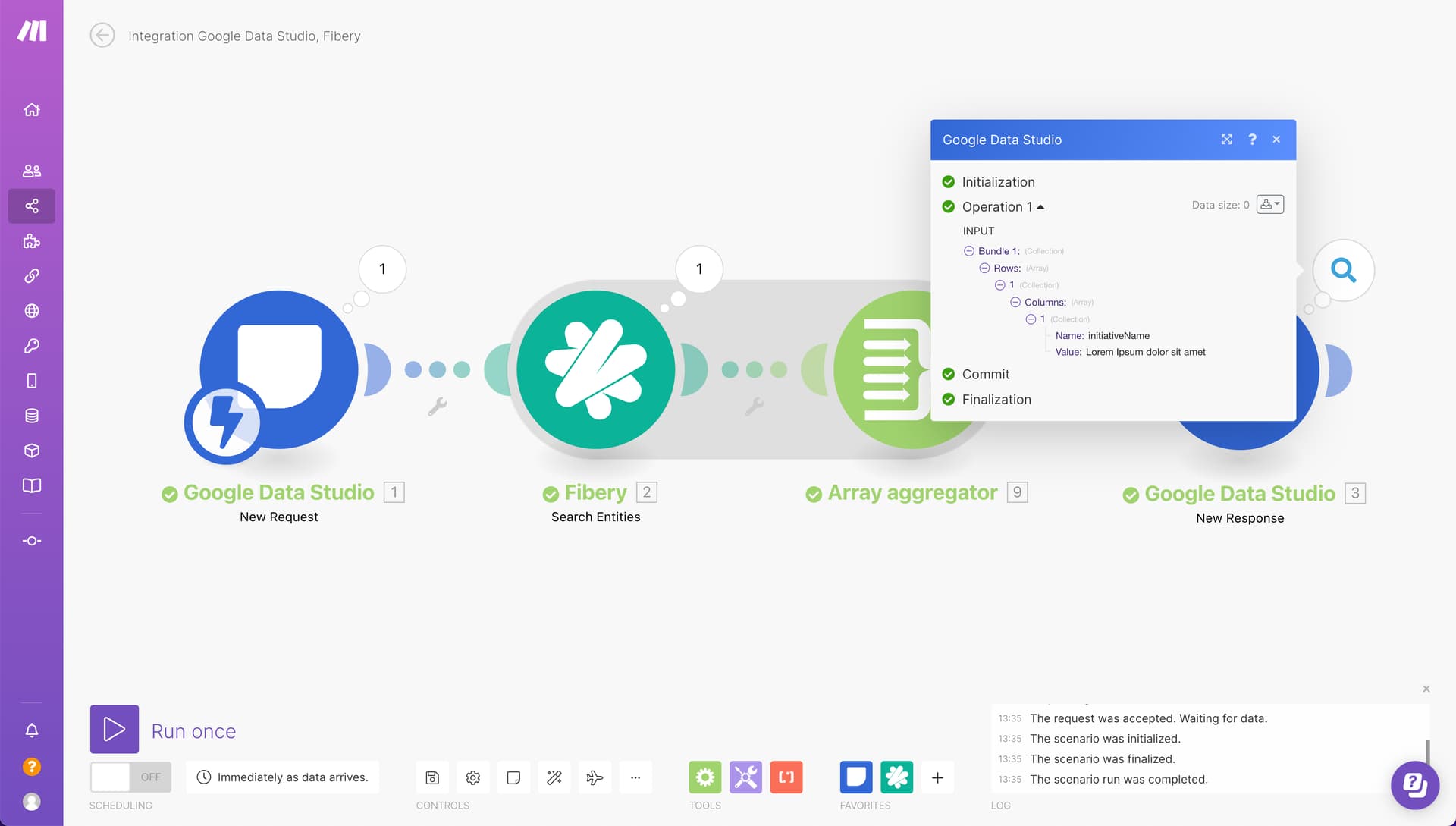This screenshot has width=1456, height=826.
Task: Click the flow control icon in the sidebar
Action: [32, 541]
